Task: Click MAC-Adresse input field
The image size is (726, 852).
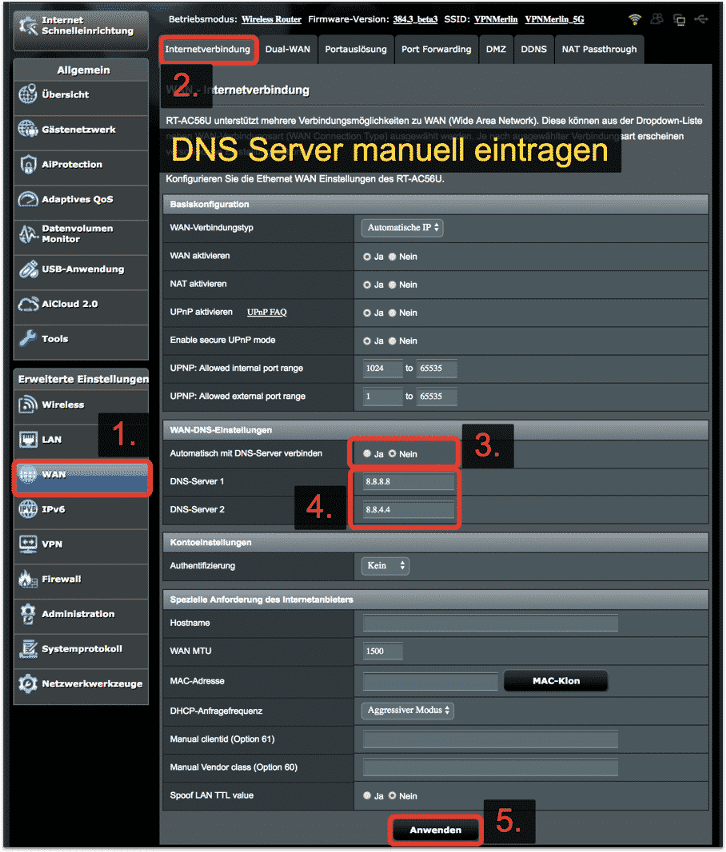Action: tap(430, 681)
